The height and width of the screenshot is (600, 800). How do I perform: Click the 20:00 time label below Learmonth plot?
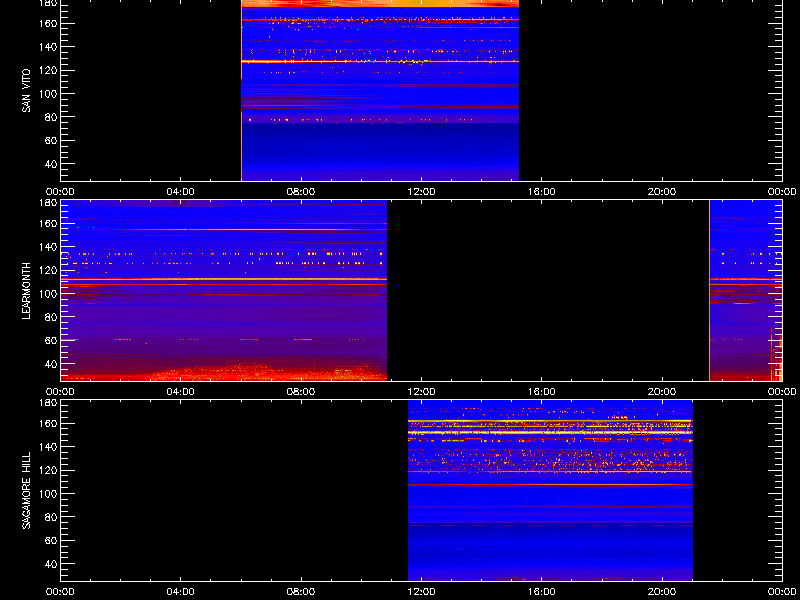662,392
